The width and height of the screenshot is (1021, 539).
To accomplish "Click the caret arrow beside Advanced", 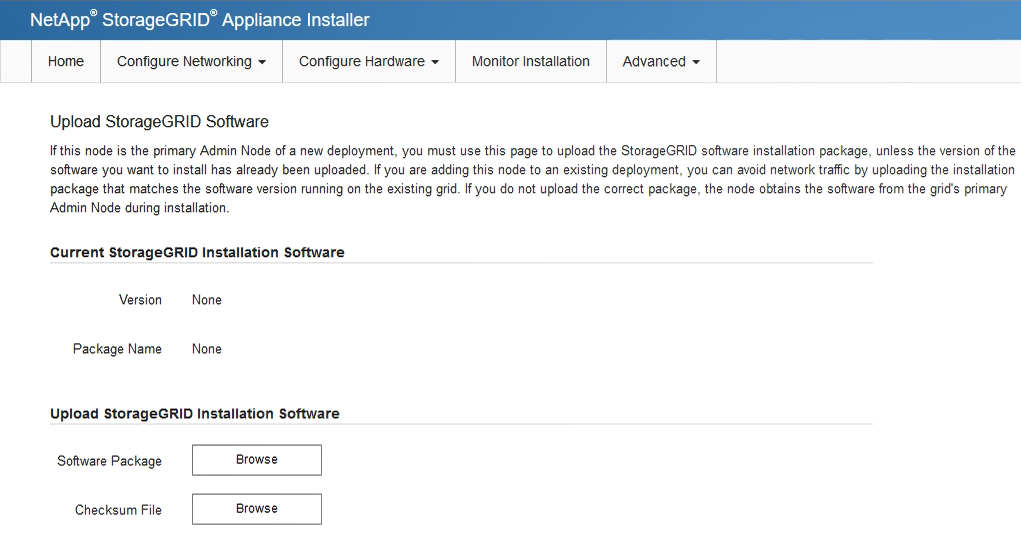I will point(696,62).
